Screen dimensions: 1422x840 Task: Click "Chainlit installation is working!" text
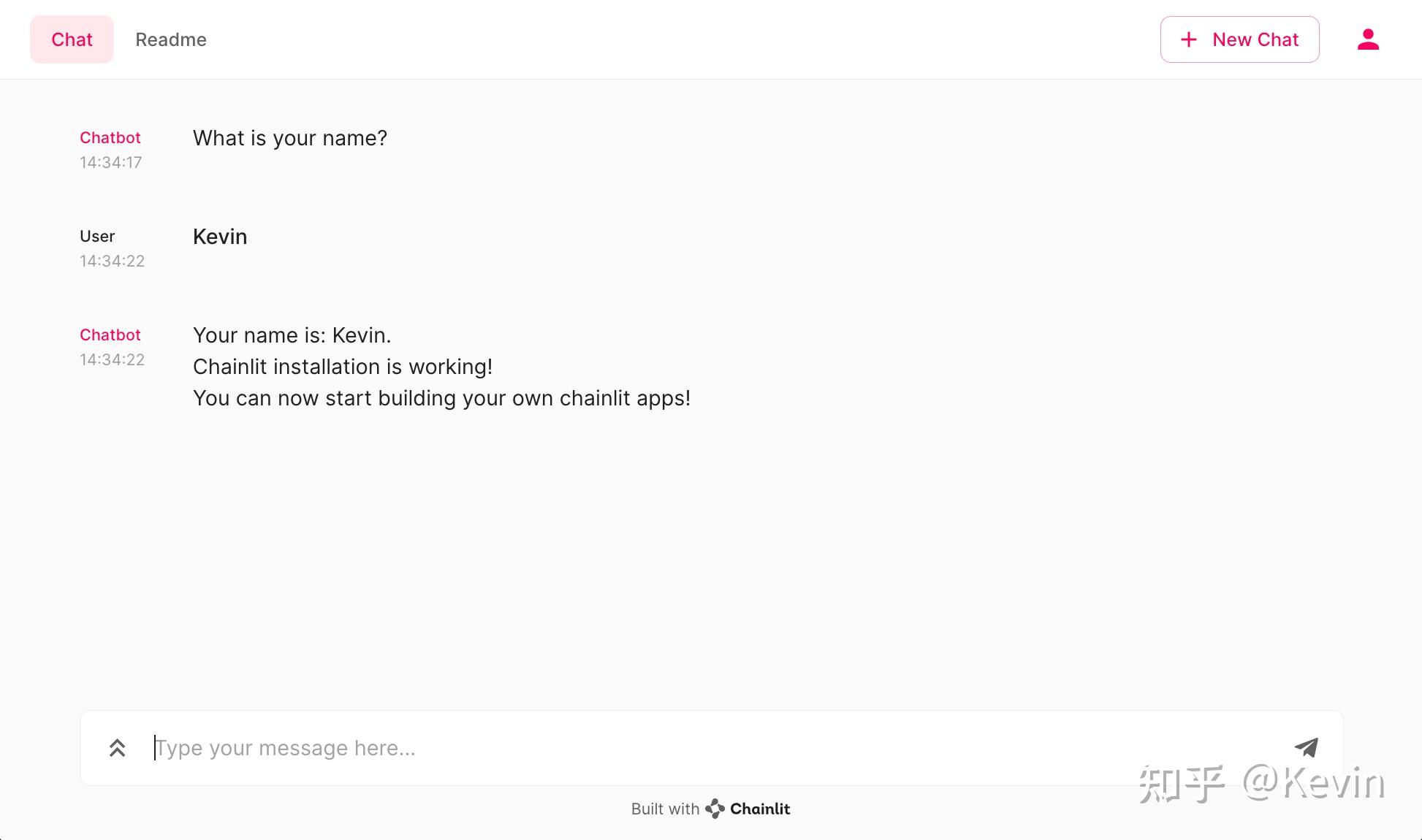pyautogui.click(x=343, y=367)
